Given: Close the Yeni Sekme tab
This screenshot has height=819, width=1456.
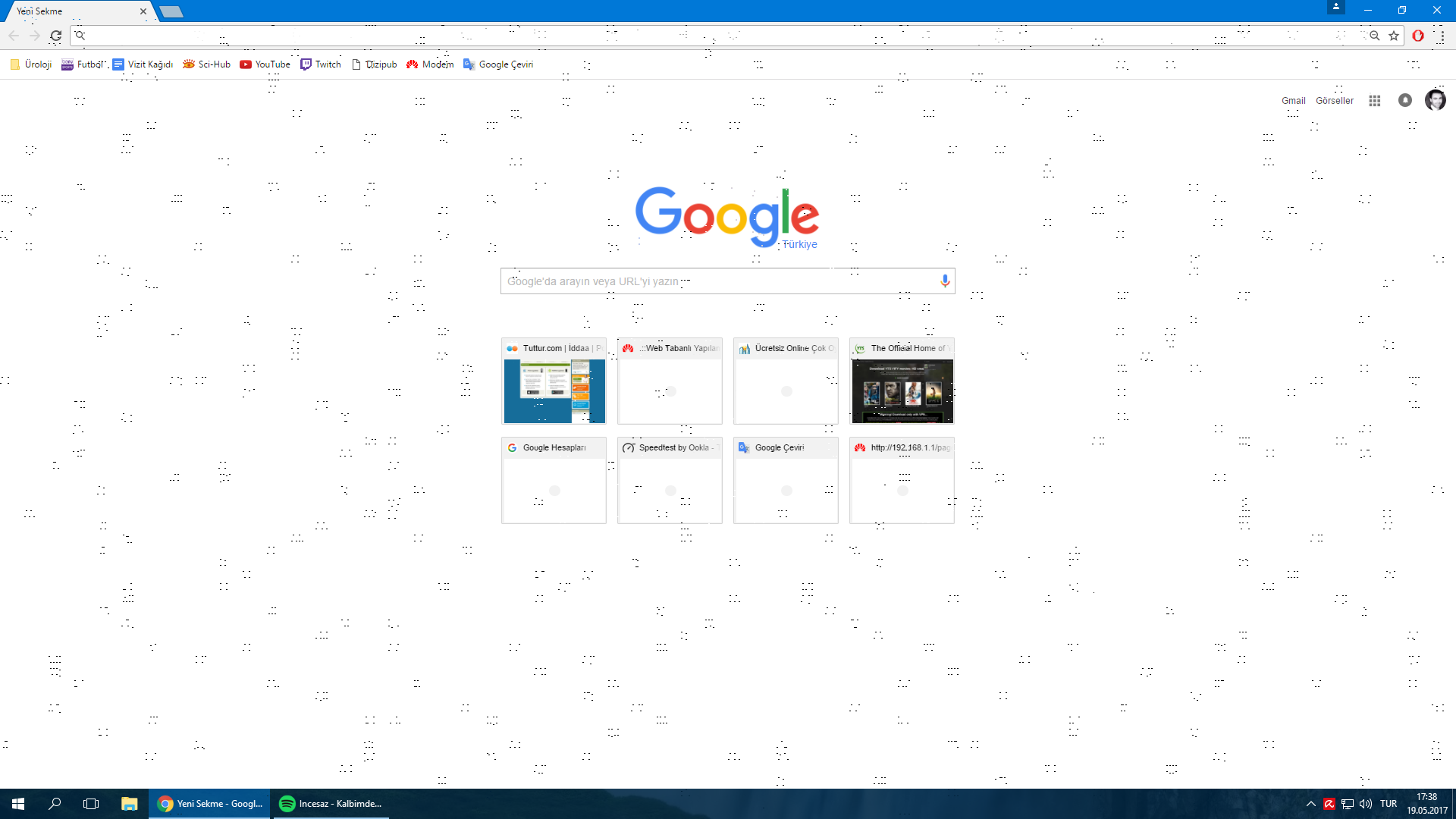Looking at the screenshot, I should (x=143, y=11).
